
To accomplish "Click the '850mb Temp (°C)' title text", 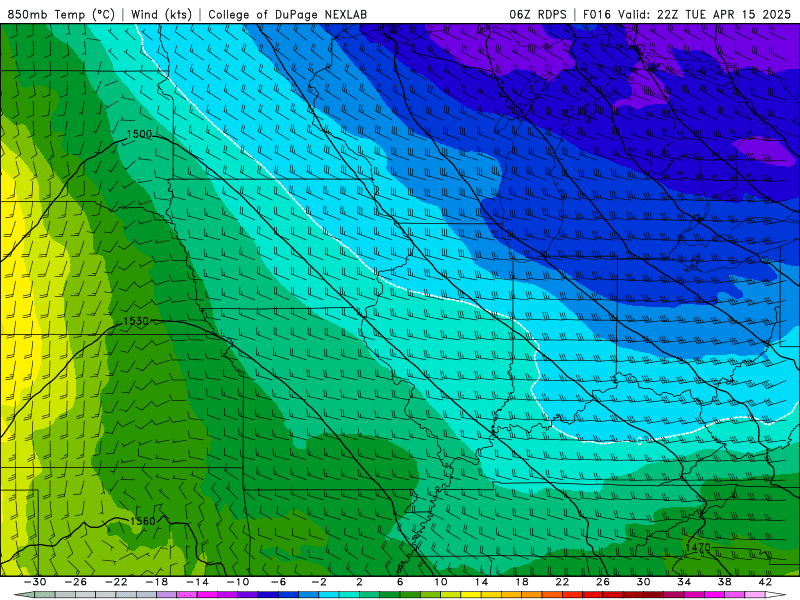I will tap(61, 14).
